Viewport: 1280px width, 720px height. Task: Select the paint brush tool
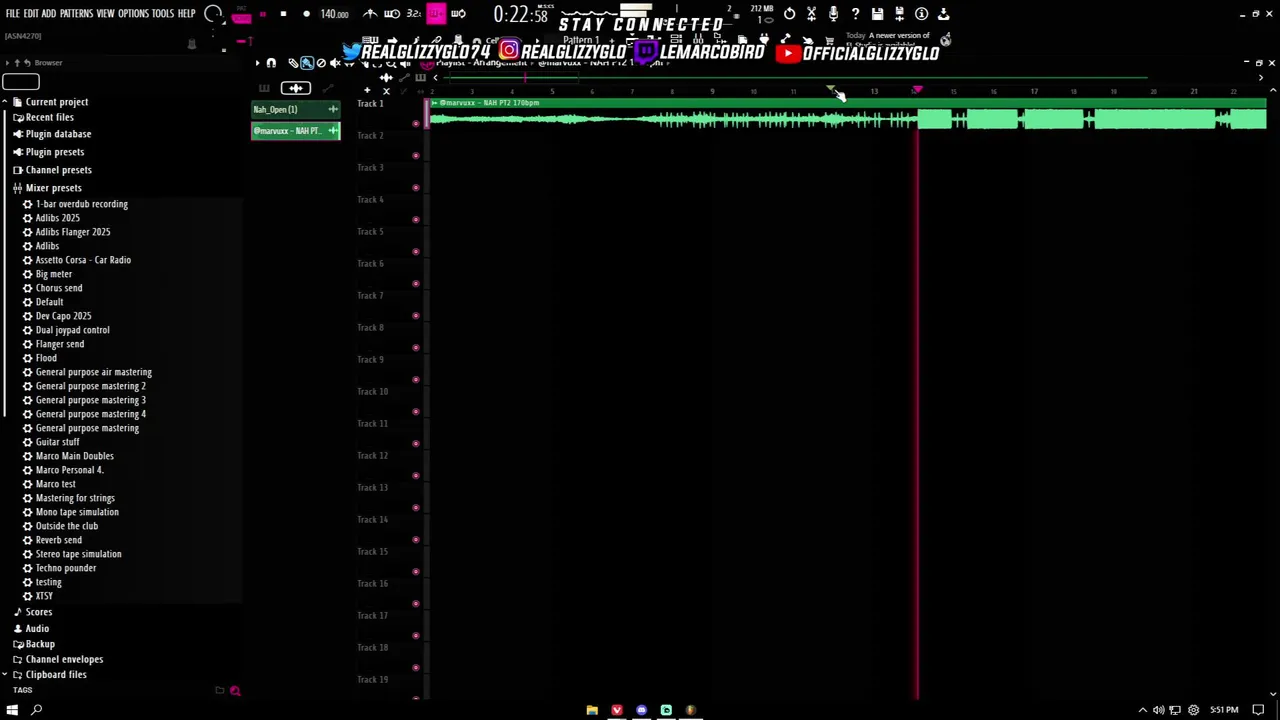coord(307,63)
